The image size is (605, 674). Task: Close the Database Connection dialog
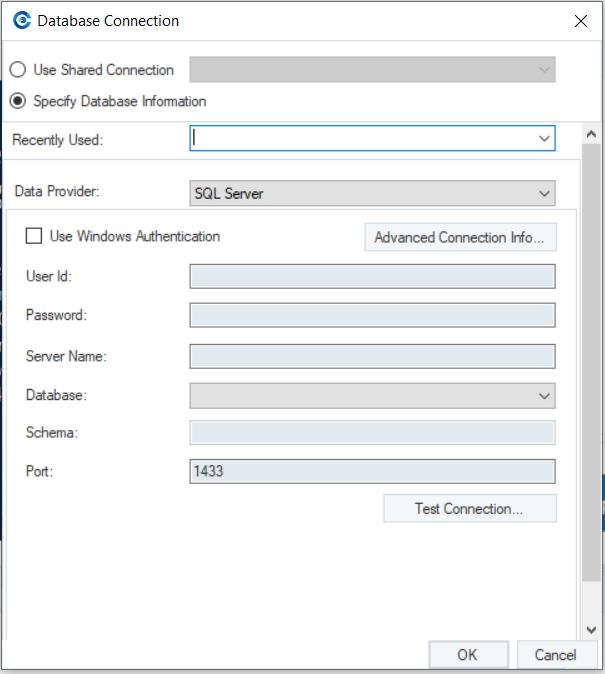pos(581,20)
